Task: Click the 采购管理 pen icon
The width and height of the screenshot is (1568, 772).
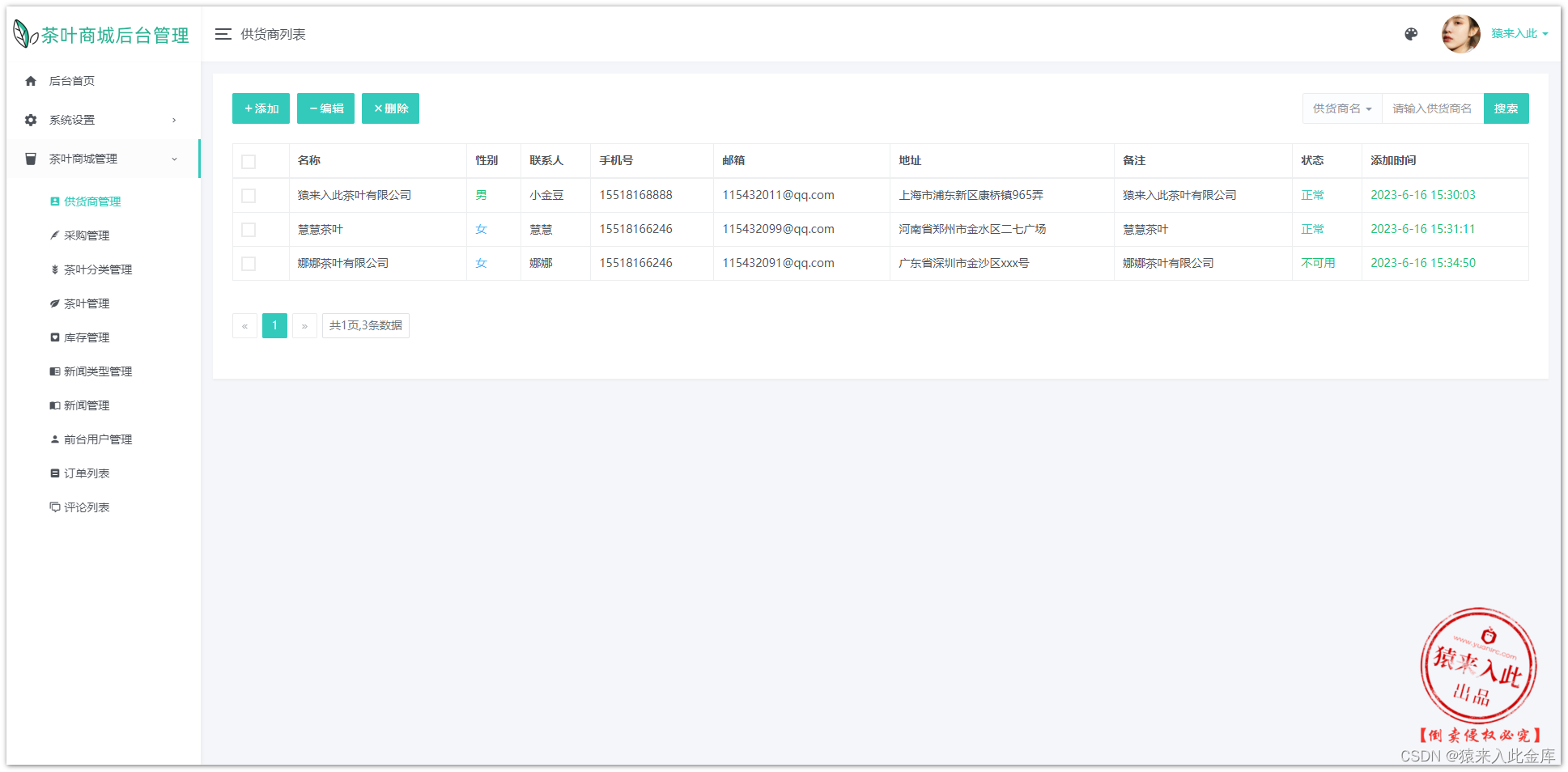Action: click(x=53, y=235)
